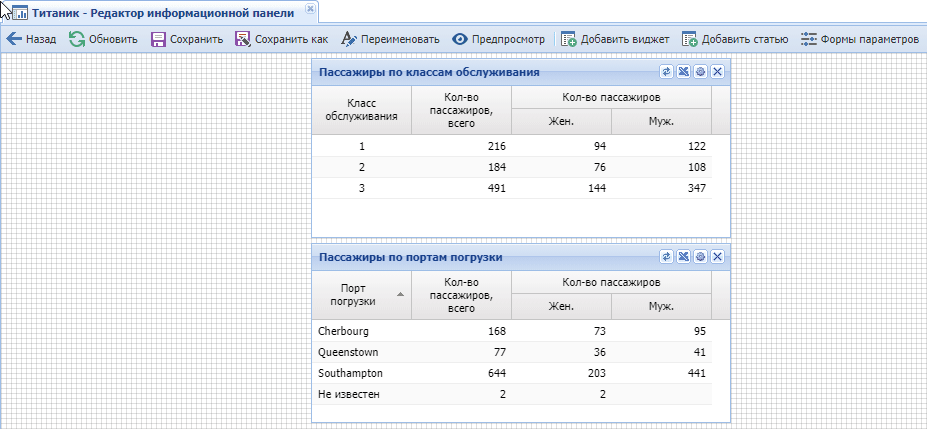This screenshot has width=927, height=429.
Task: Close the Пассажиры по классам обслуживания widget
Action: (x=718, y=72)
